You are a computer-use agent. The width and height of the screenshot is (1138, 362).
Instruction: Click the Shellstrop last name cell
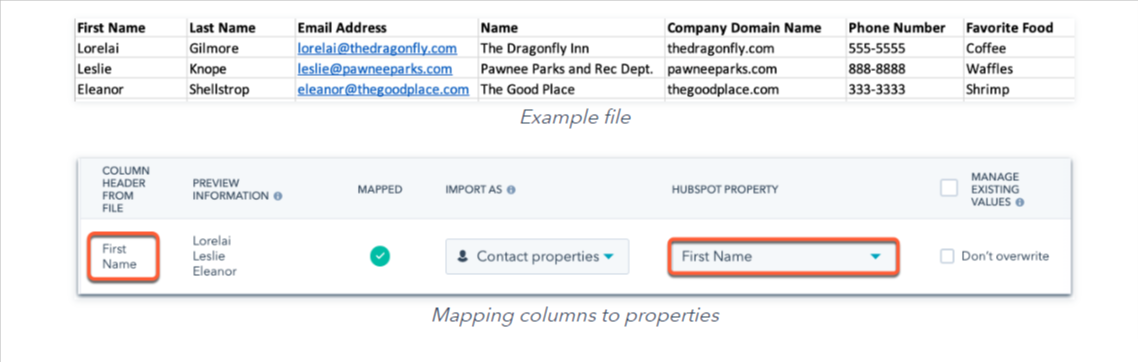click(x=241, y=90)
